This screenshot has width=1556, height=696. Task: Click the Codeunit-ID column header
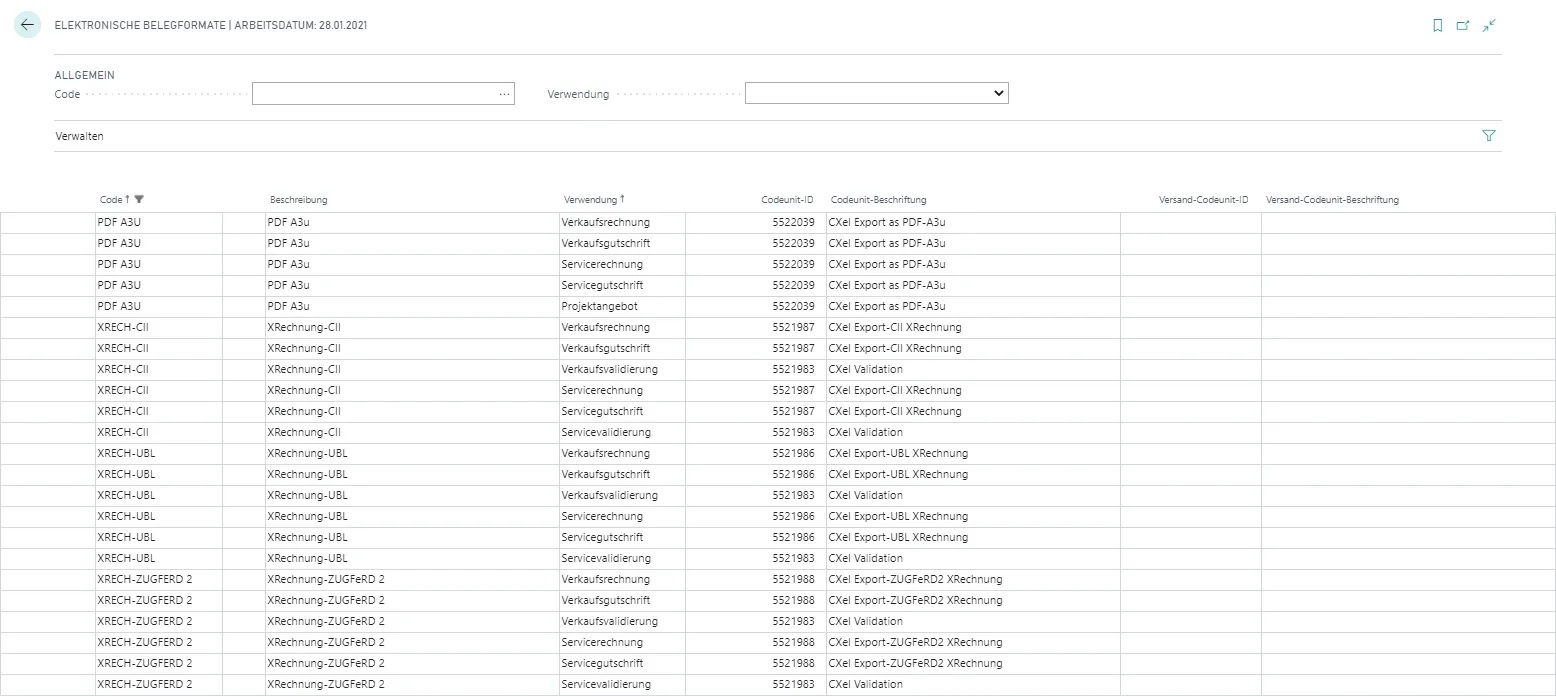(x=787, y=200)
